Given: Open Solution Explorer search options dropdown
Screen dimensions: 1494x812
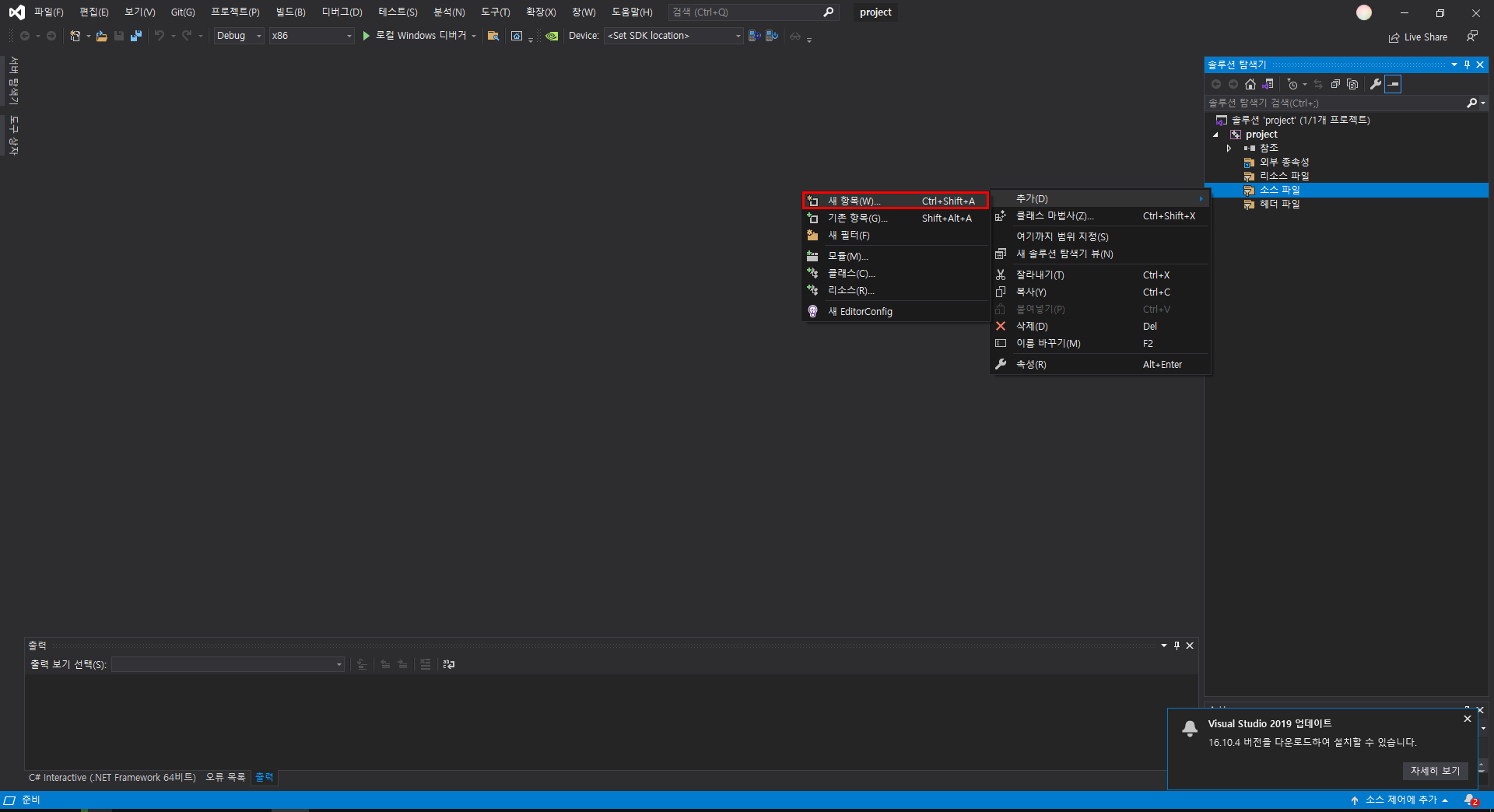Looking at the screenshot, I should tap(1483, 103).
